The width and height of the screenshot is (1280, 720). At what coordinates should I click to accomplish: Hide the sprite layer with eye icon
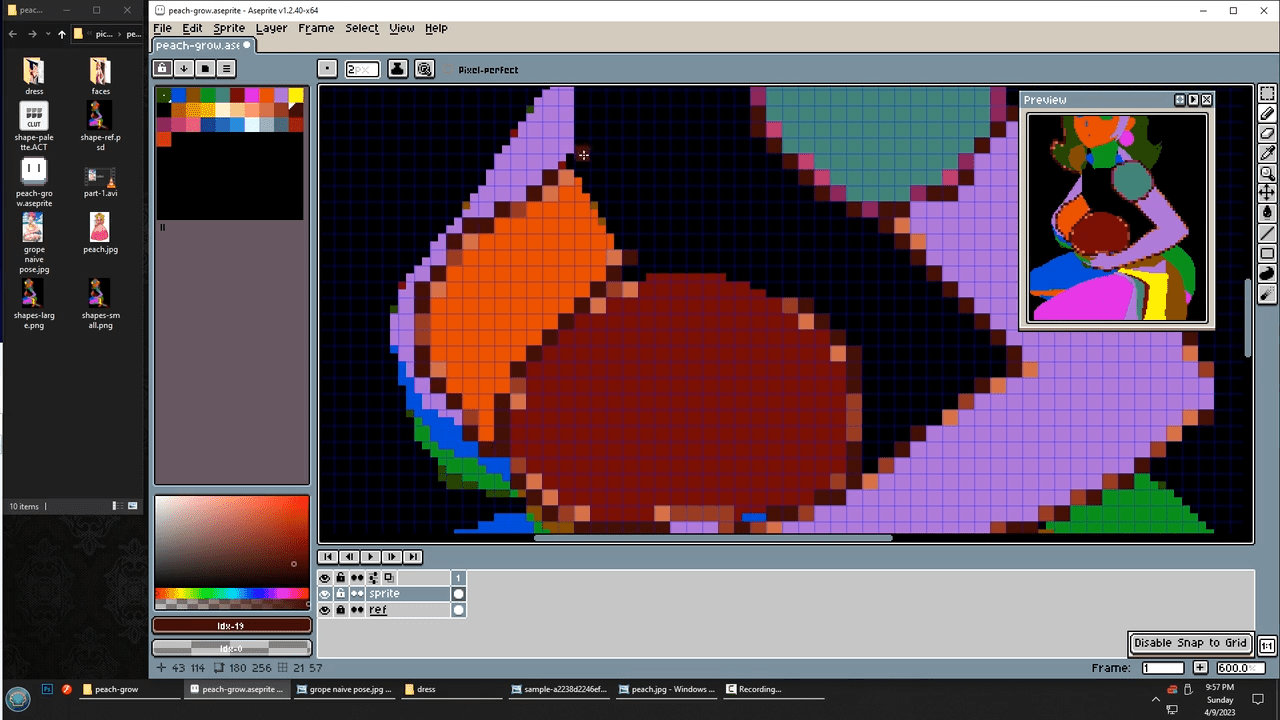point(325,594)
